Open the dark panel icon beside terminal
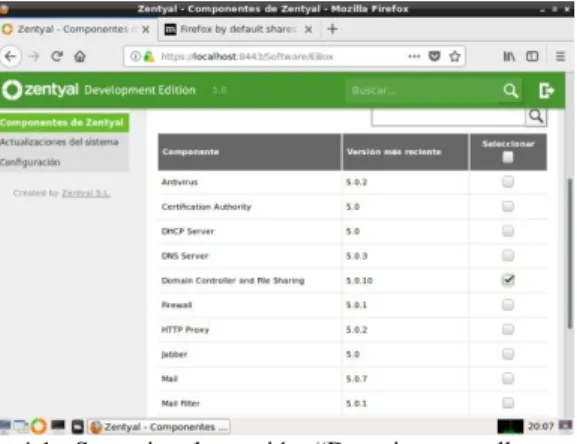This screenshot has height=444, width=577. (77, 427)
